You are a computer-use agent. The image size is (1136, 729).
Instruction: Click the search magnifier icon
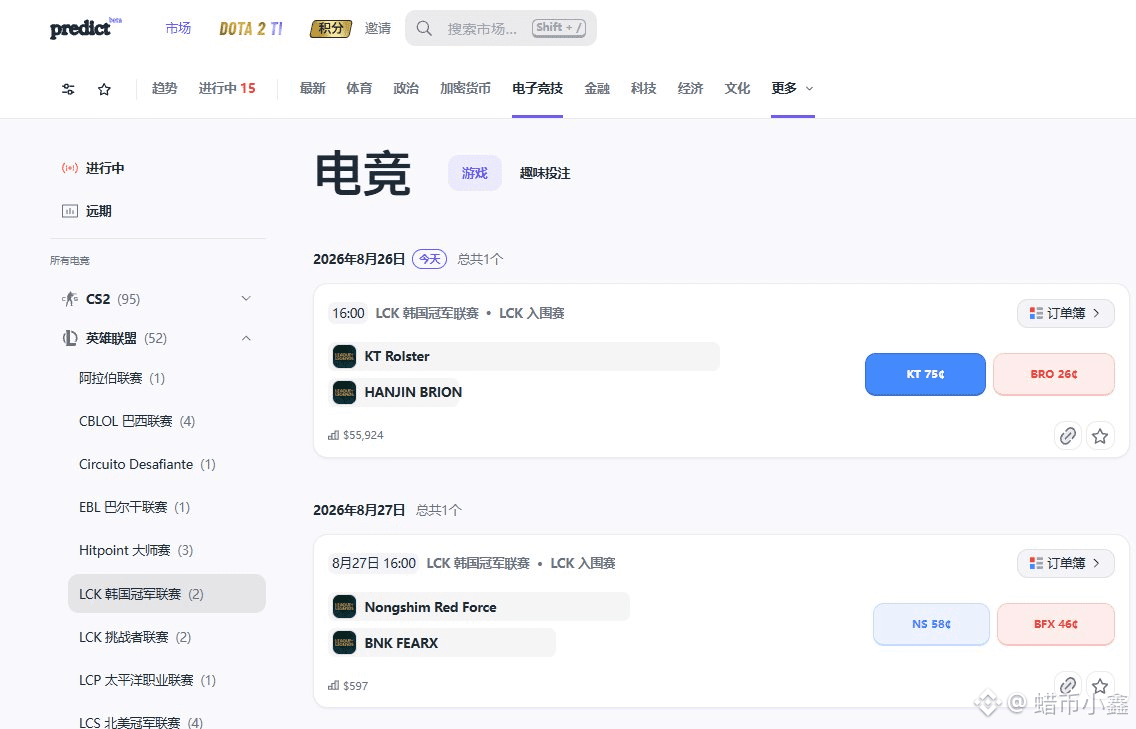(x=425, y=28)
